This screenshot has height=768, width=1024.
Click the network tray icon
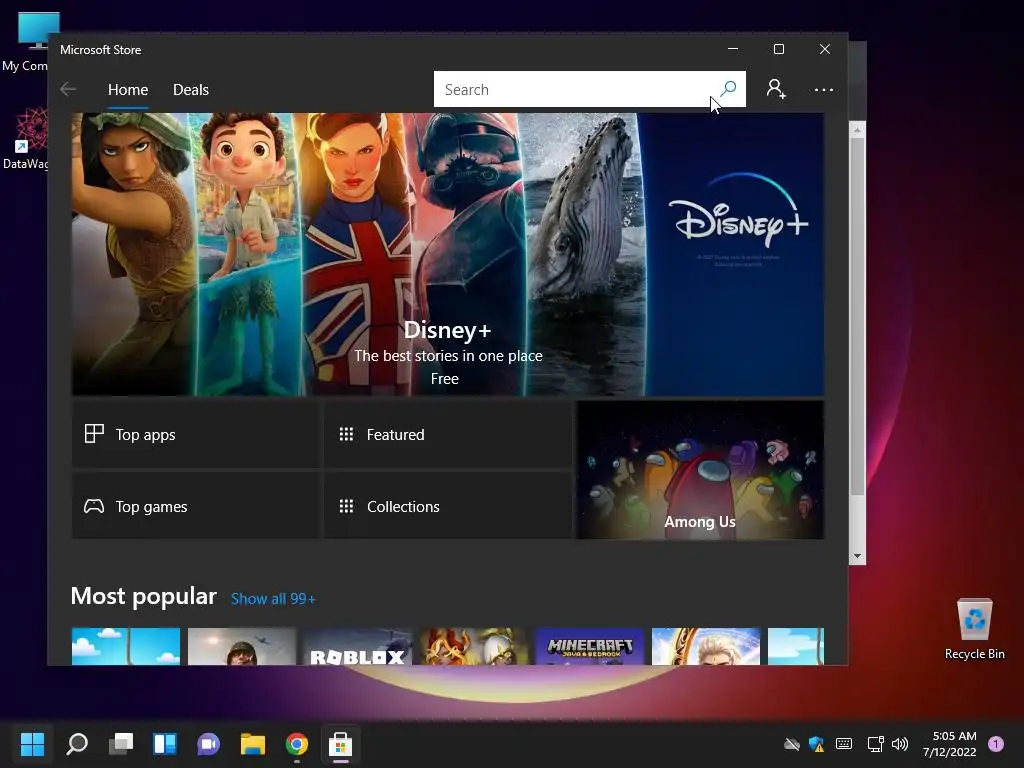(x=875, y=744)
